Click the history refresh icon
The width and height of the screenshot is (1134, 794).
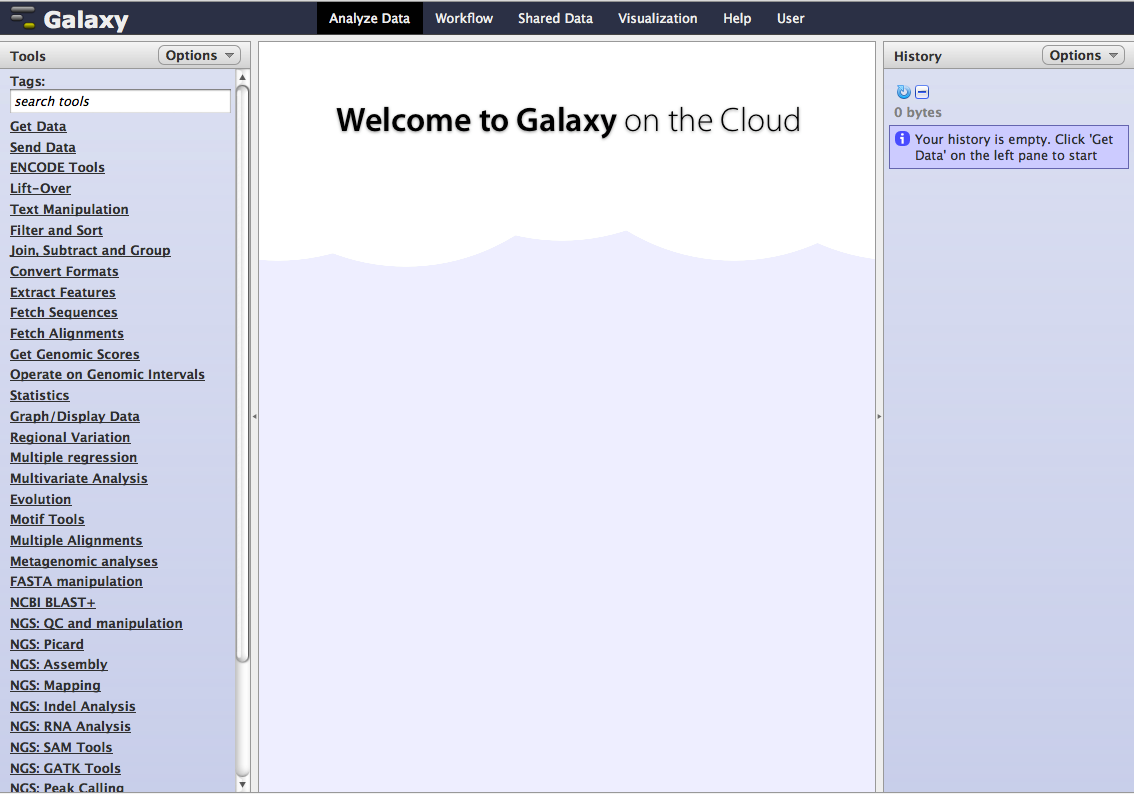[903, 92]
